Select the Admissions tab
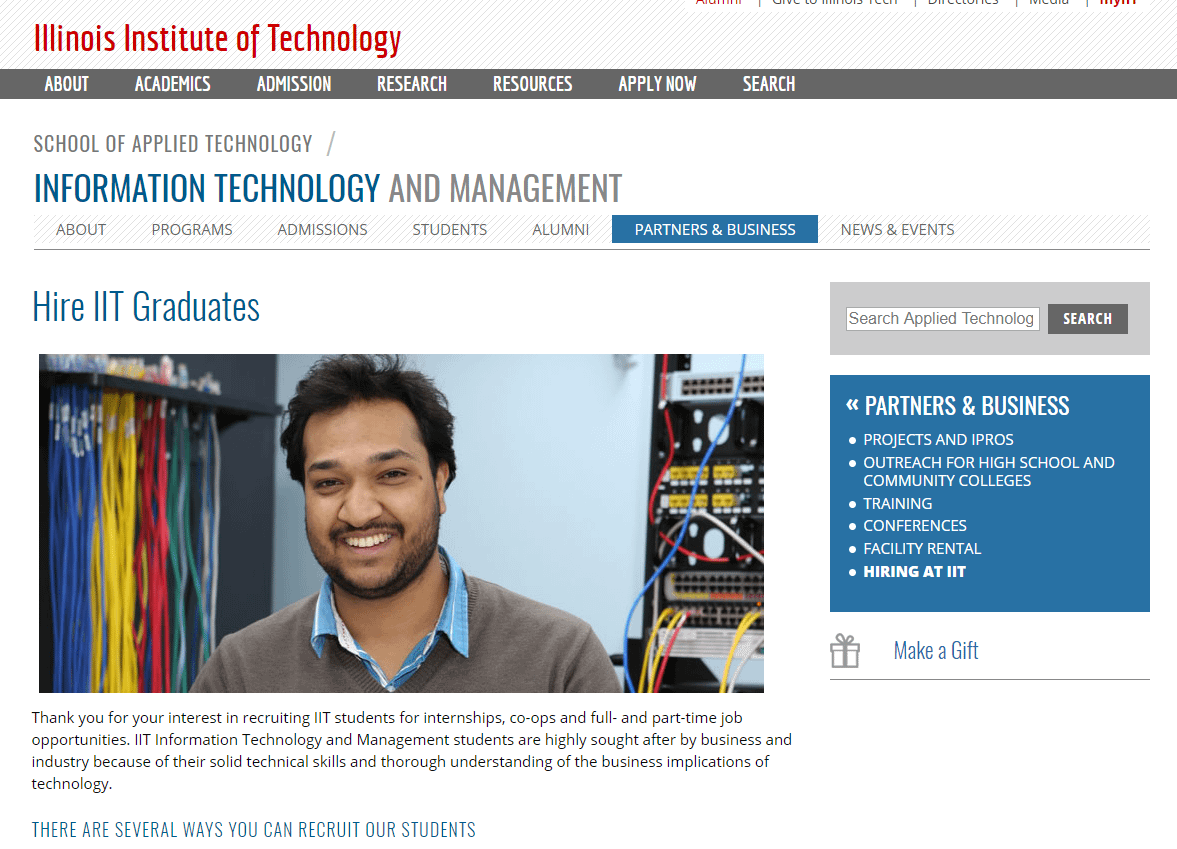 pyautogui.click(x=323, y=230)
